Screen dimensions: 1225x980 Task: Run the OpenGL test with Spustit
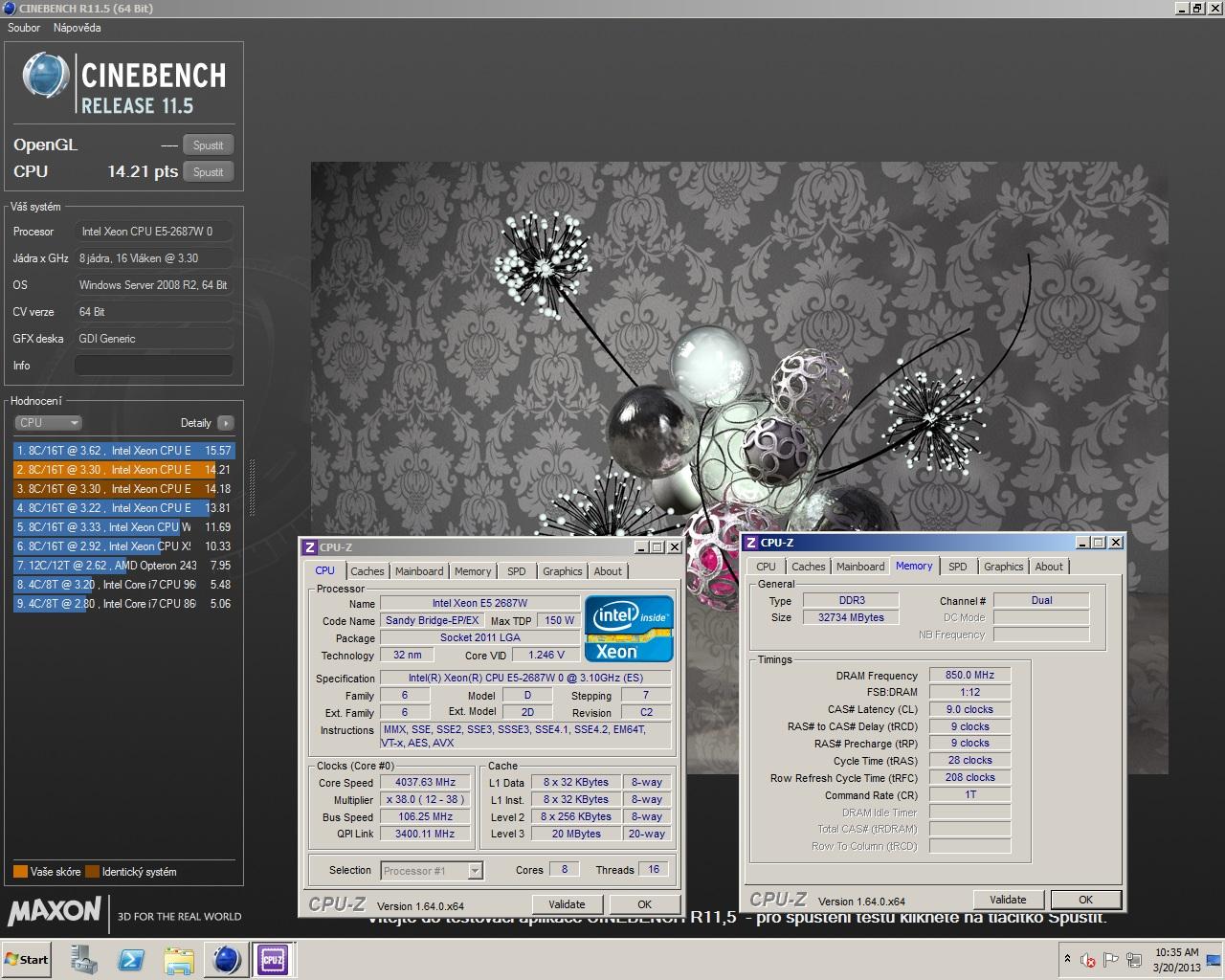208,145
